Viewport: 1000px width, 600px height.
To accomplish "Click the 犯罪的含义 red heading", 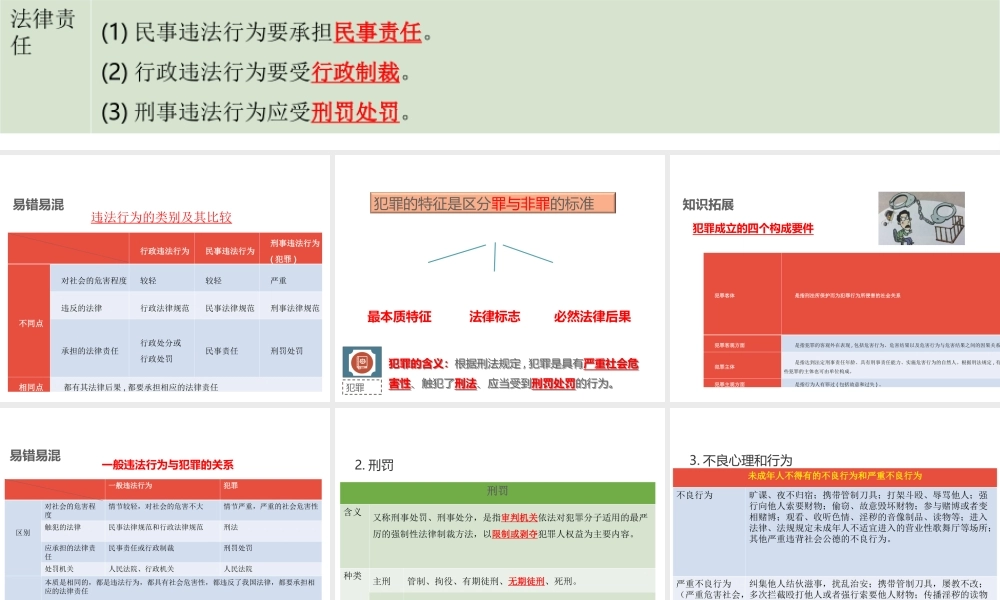I will tap(418, 363).
